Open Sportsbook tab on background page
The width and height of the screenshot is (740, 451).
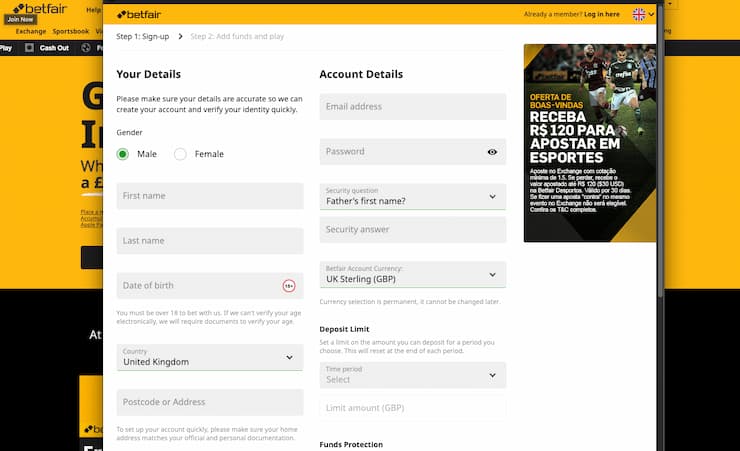[x=71, y=31]
